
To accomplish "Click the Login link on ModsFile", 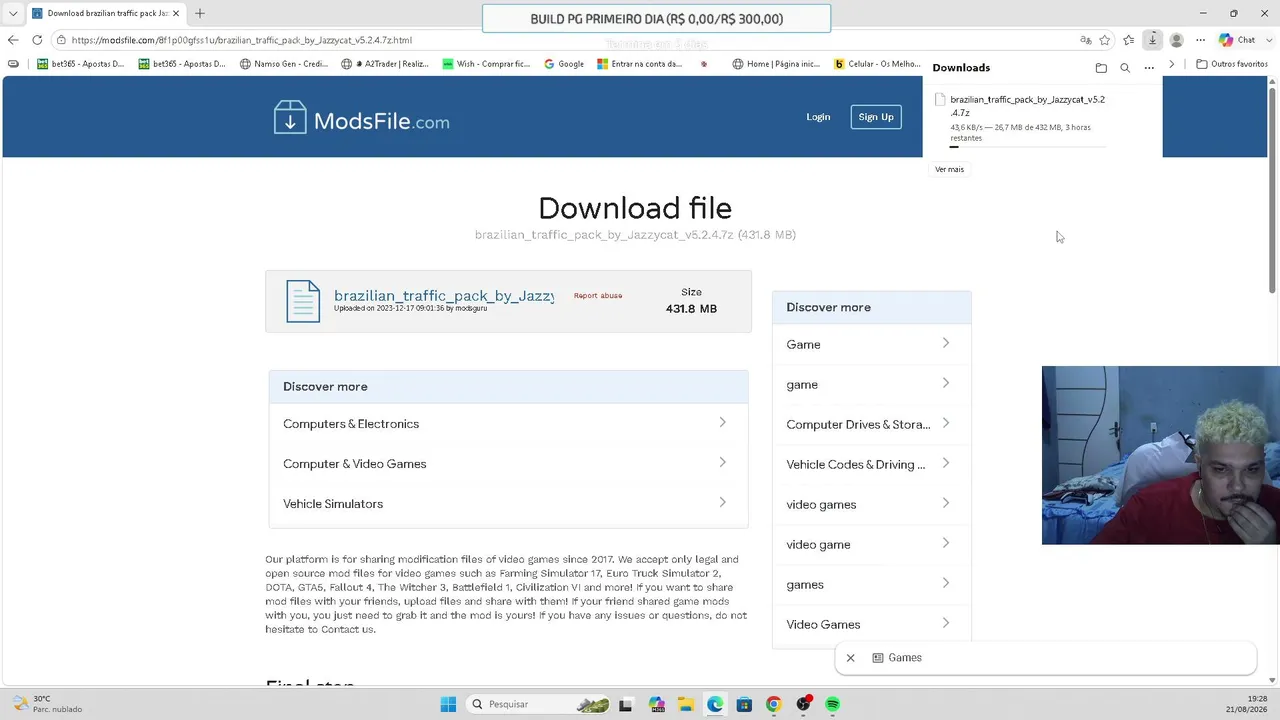I will pyautogui.click(x=818, y=117).
